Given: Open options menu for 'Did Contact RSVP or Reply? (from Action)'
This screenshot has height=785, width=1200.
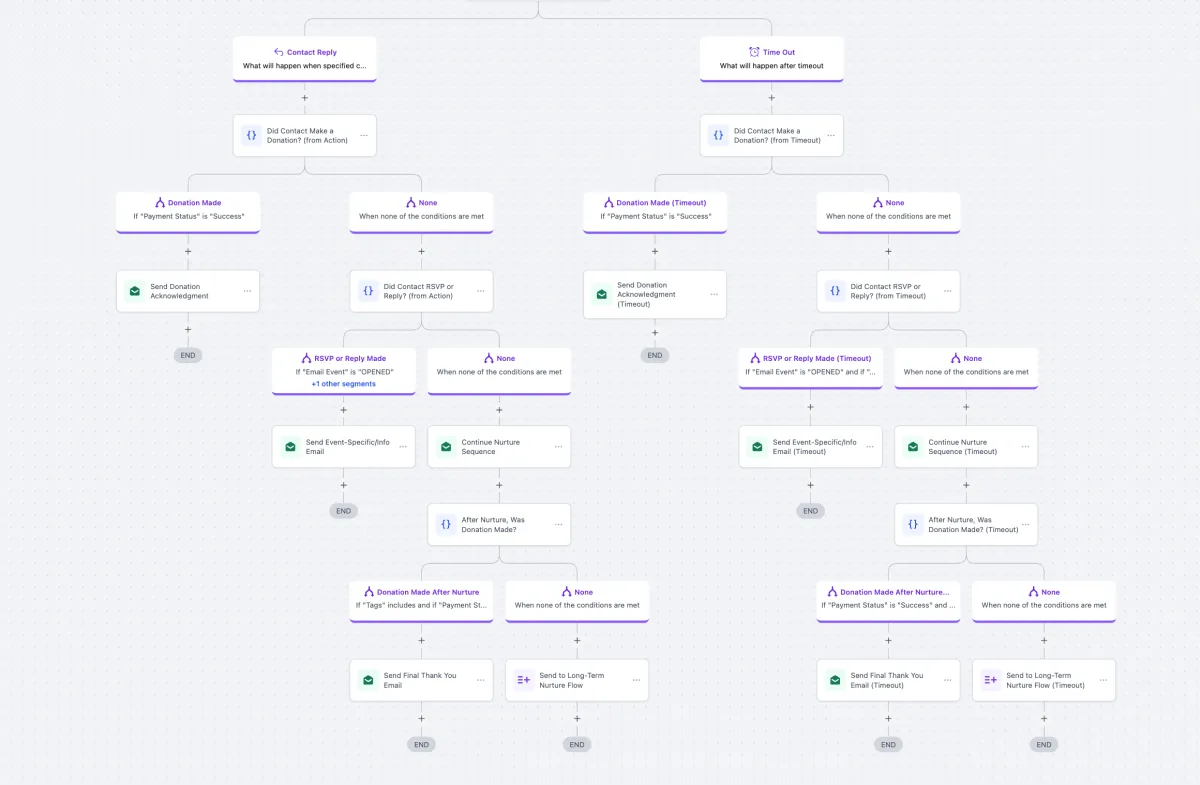Looking at the screenshot, I should [480, 291].
